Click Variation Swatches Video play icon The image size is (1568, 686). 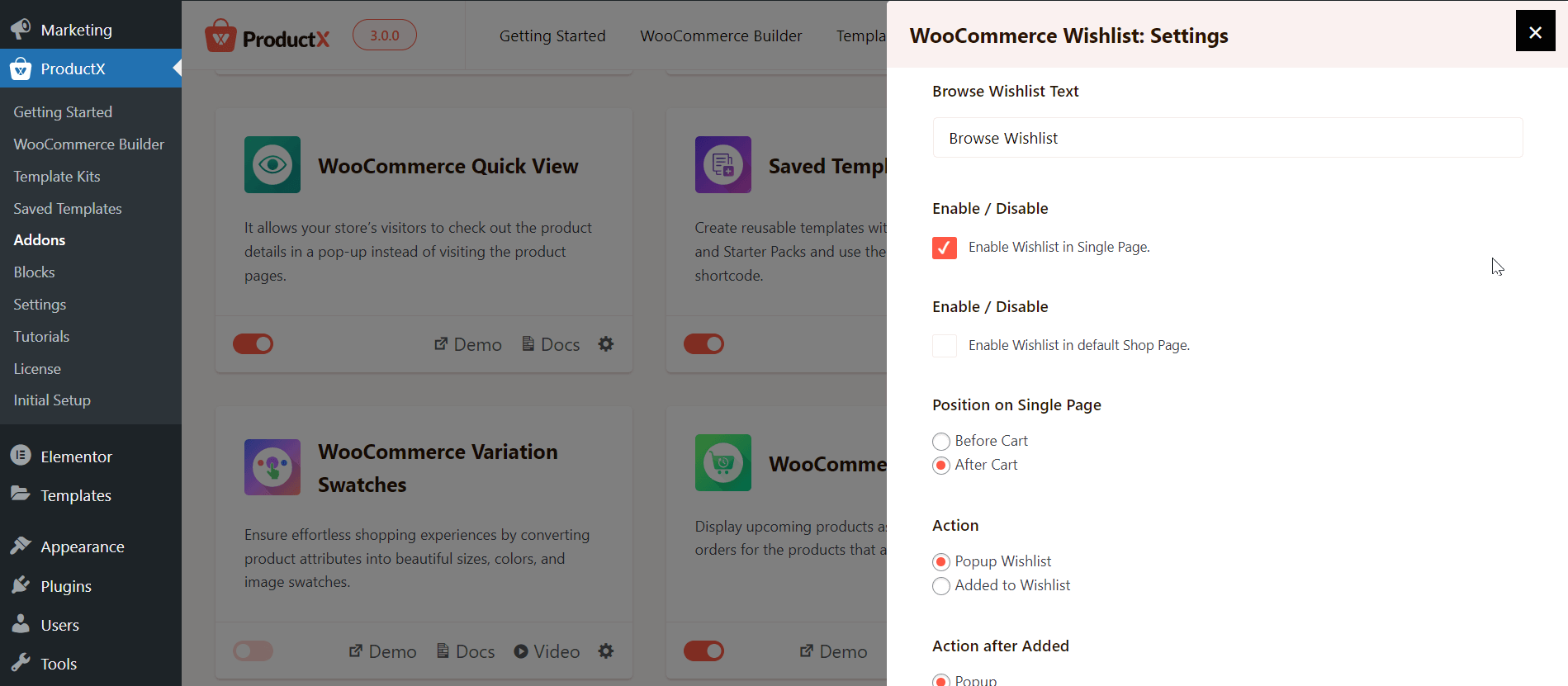click(x=521, y=651)
